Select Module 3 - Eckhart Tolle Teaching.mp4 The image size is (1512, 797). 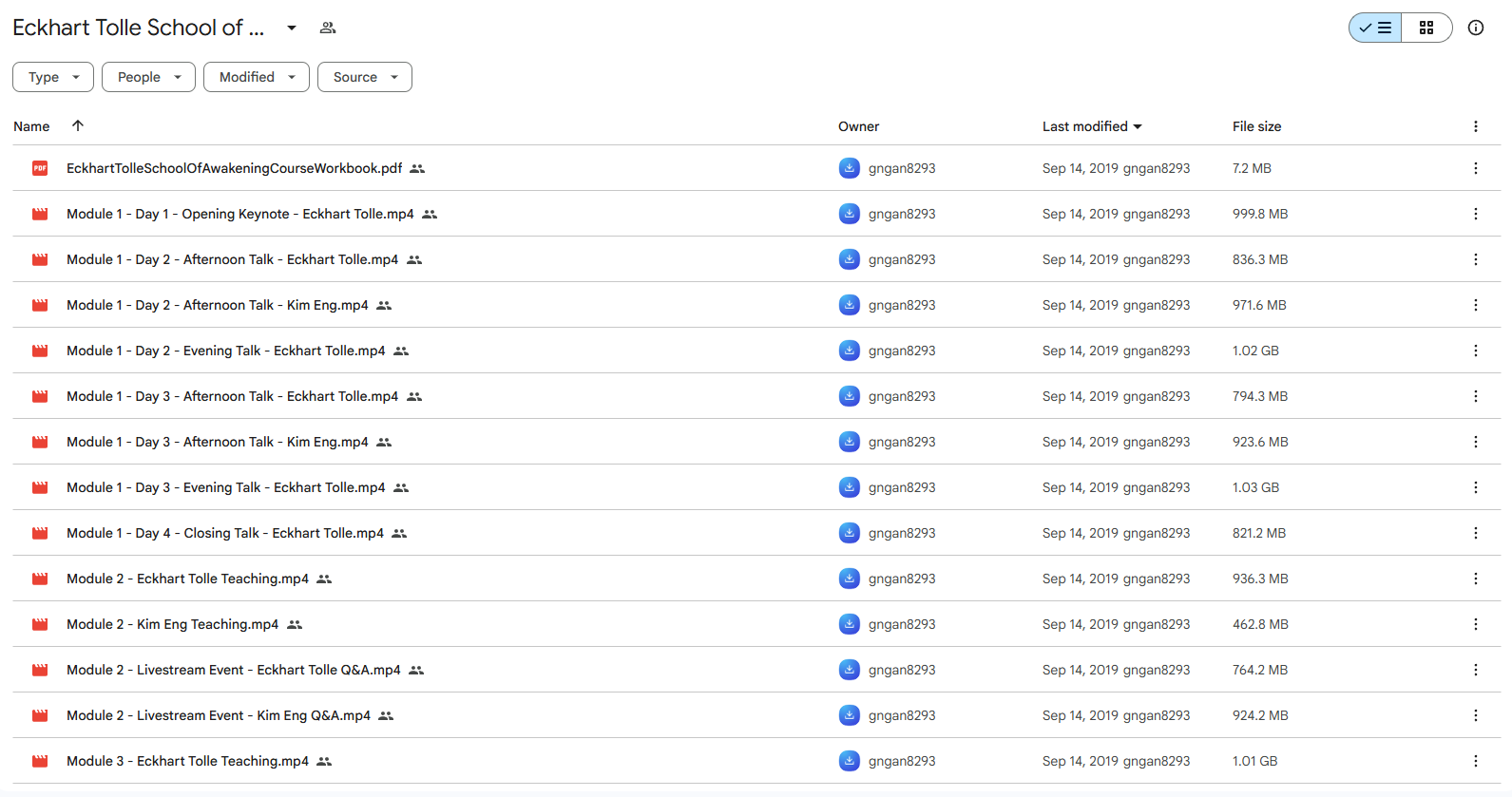tap(187, 761)
